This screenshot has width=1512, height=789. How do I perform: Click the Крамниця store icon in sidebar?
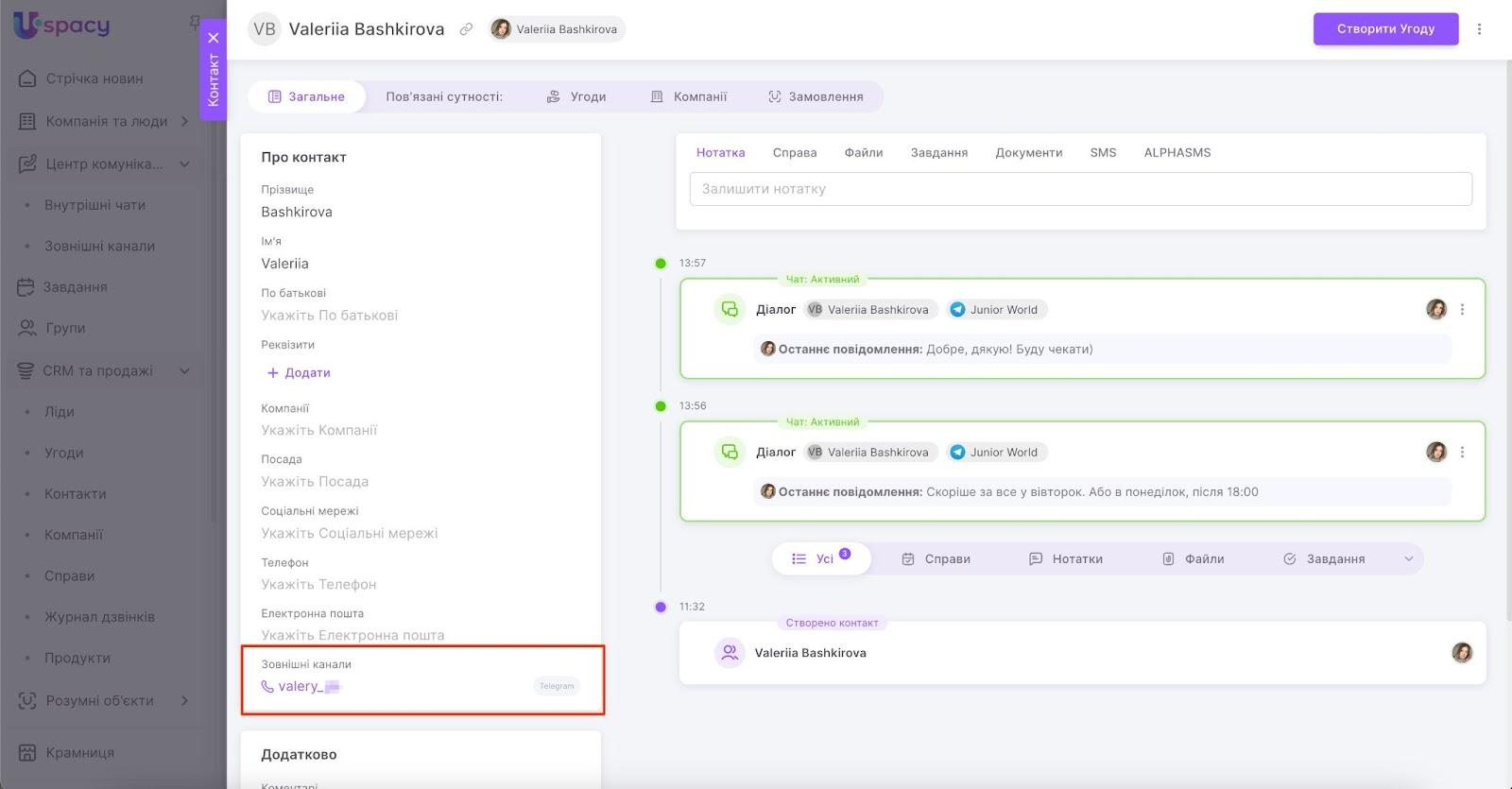27,752
